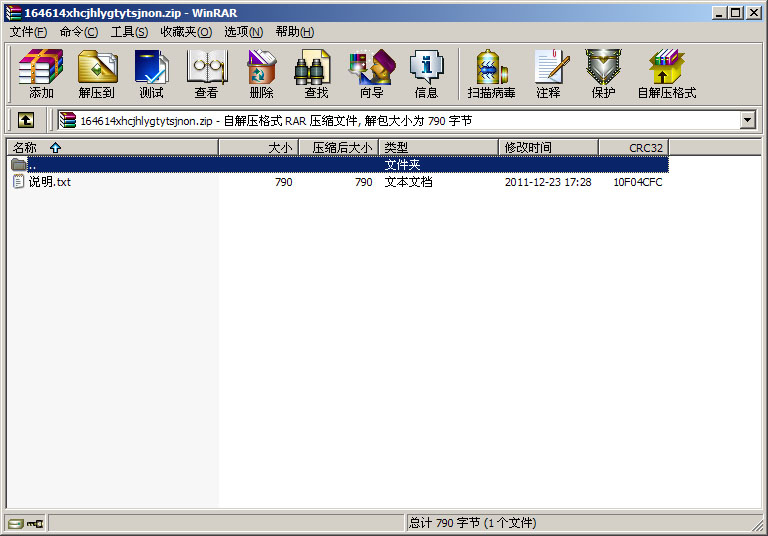Click the bottom-right window size grip
Viewport: 768px width, 536px height.
(757, 525)
